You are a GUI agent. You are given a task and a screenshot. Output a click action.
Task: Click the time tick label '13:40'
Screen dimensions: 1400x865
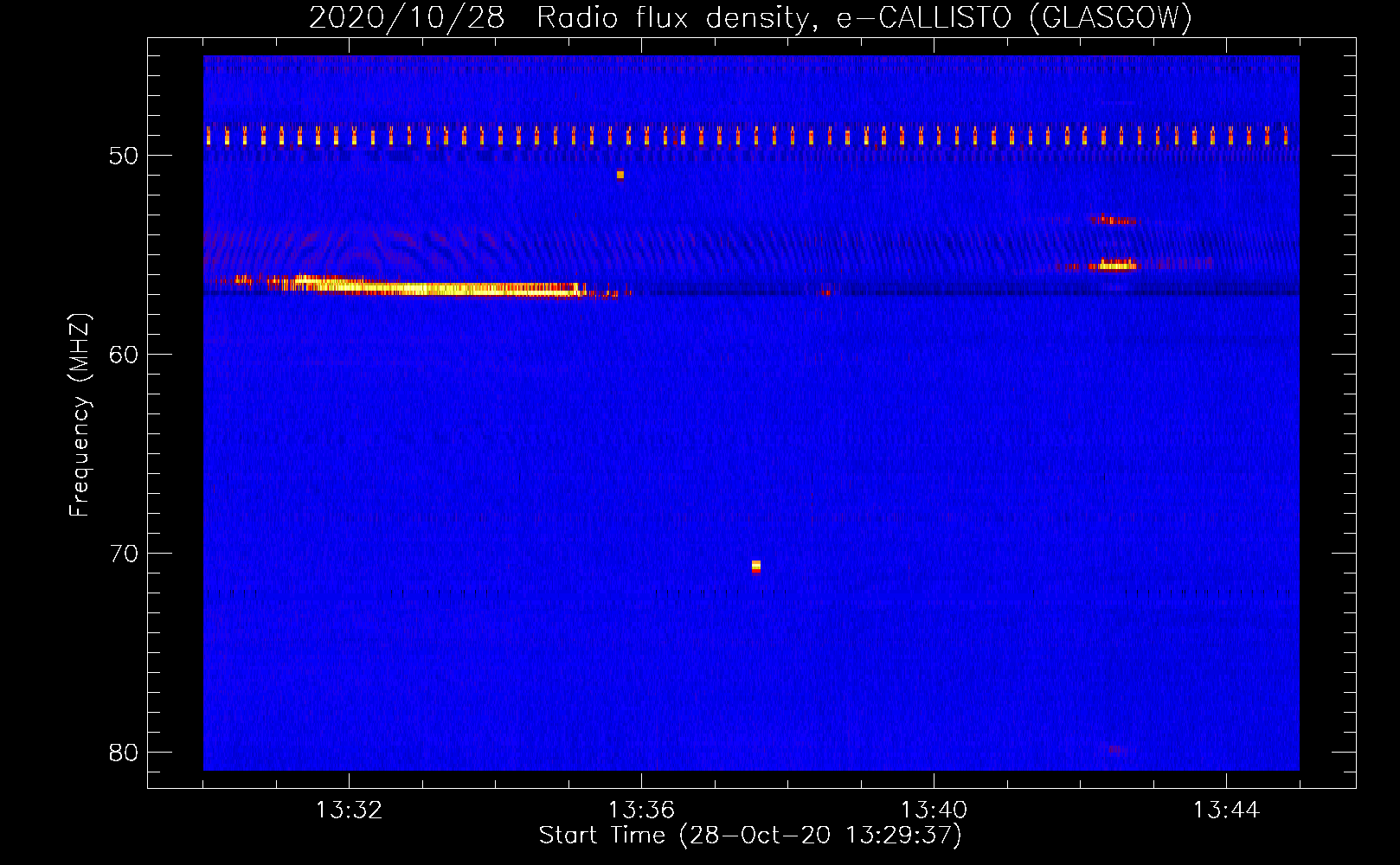tap(934, 811)
